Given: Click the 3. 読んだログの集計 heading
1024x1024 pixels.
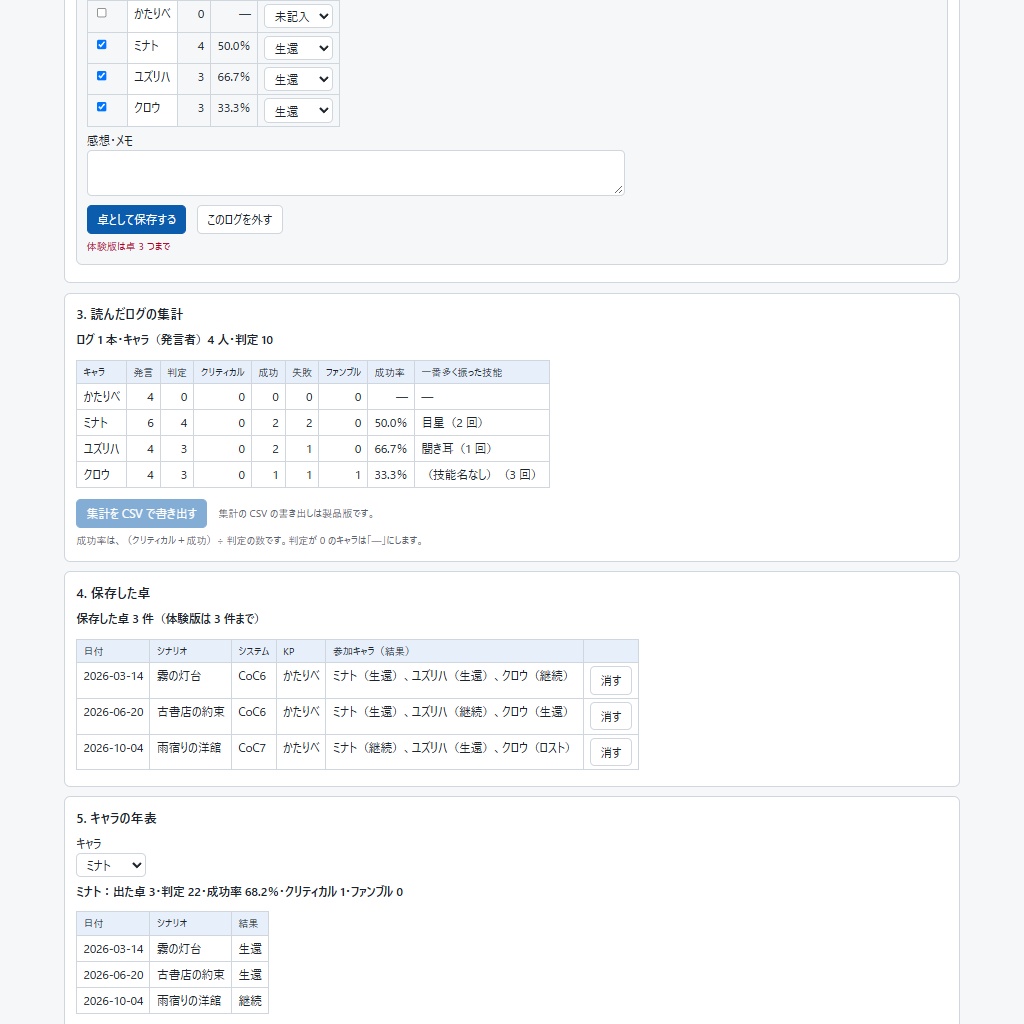Looking at the screenshot, I should coord(129,314).
